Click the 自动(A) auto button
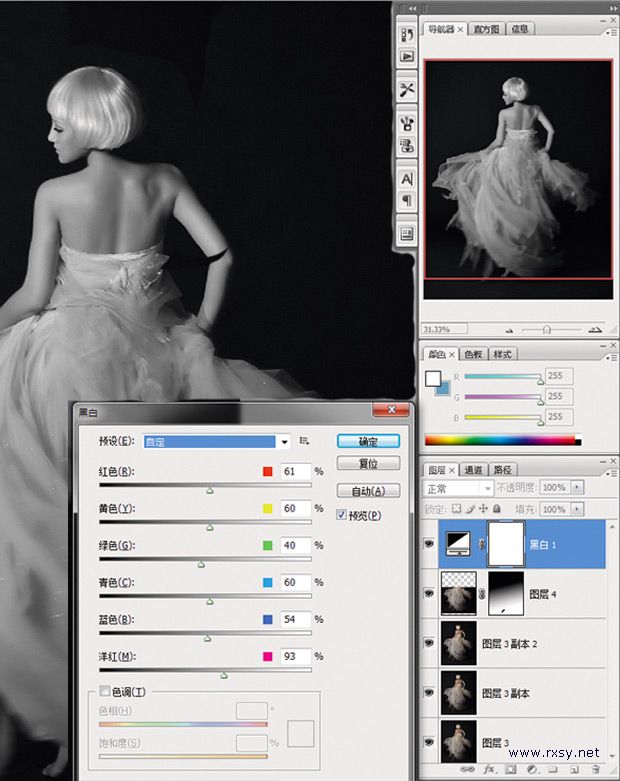The width and height of the screenshot is (620, 781). click(368, 491)
